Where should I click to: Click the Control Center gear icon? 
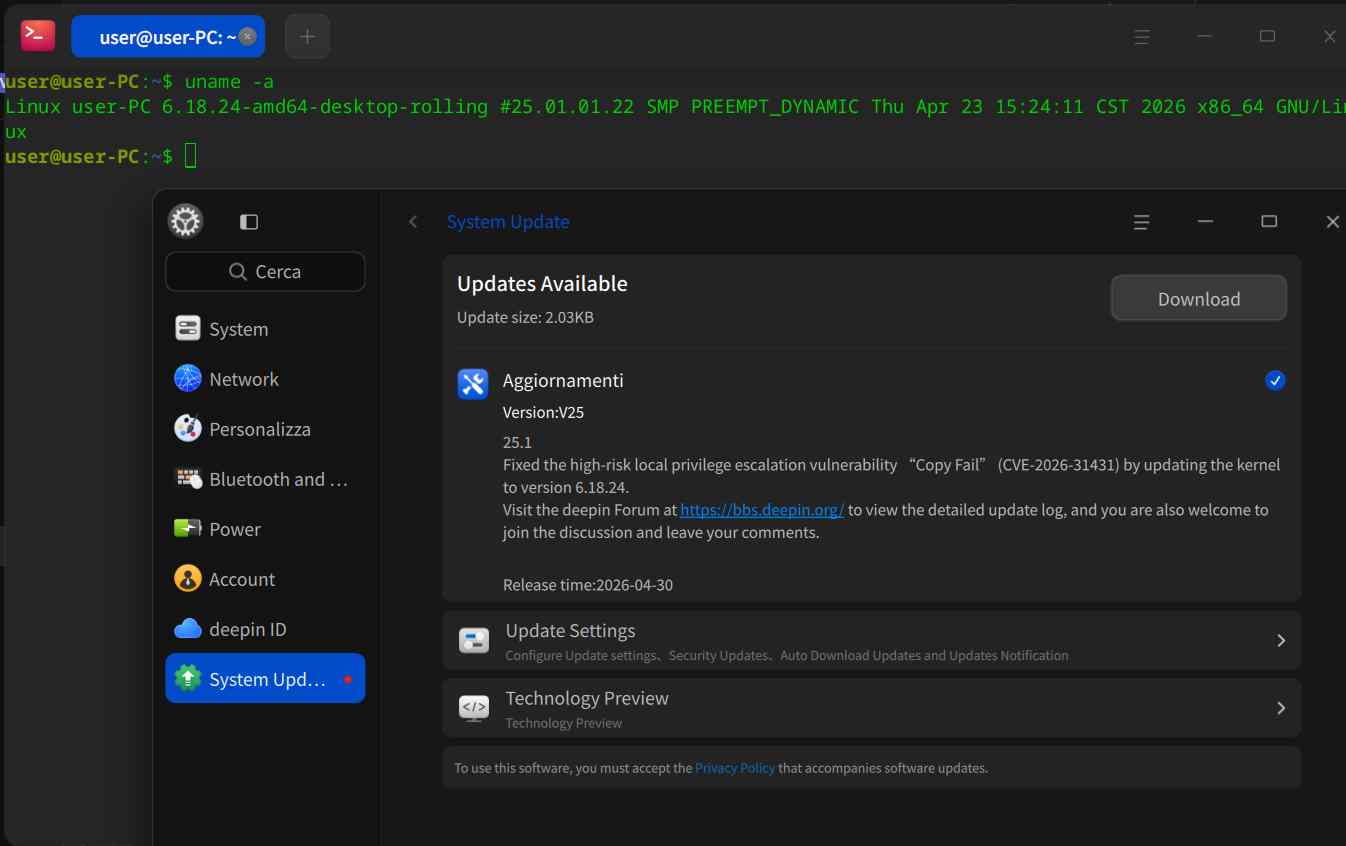point(186,221)
